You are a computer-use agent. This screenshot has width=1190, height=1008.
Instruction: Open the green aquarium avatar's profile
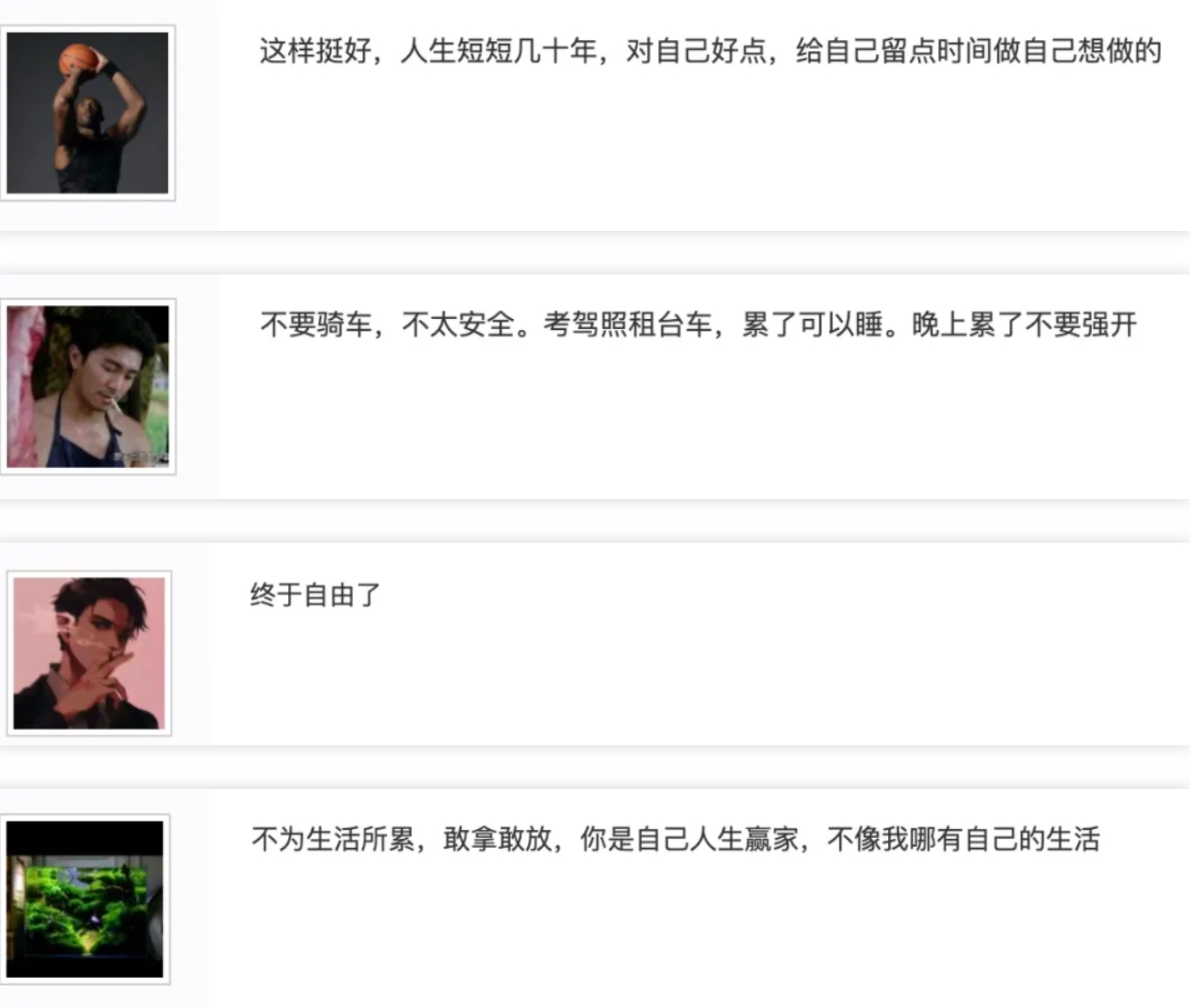(x=85, y=899)
